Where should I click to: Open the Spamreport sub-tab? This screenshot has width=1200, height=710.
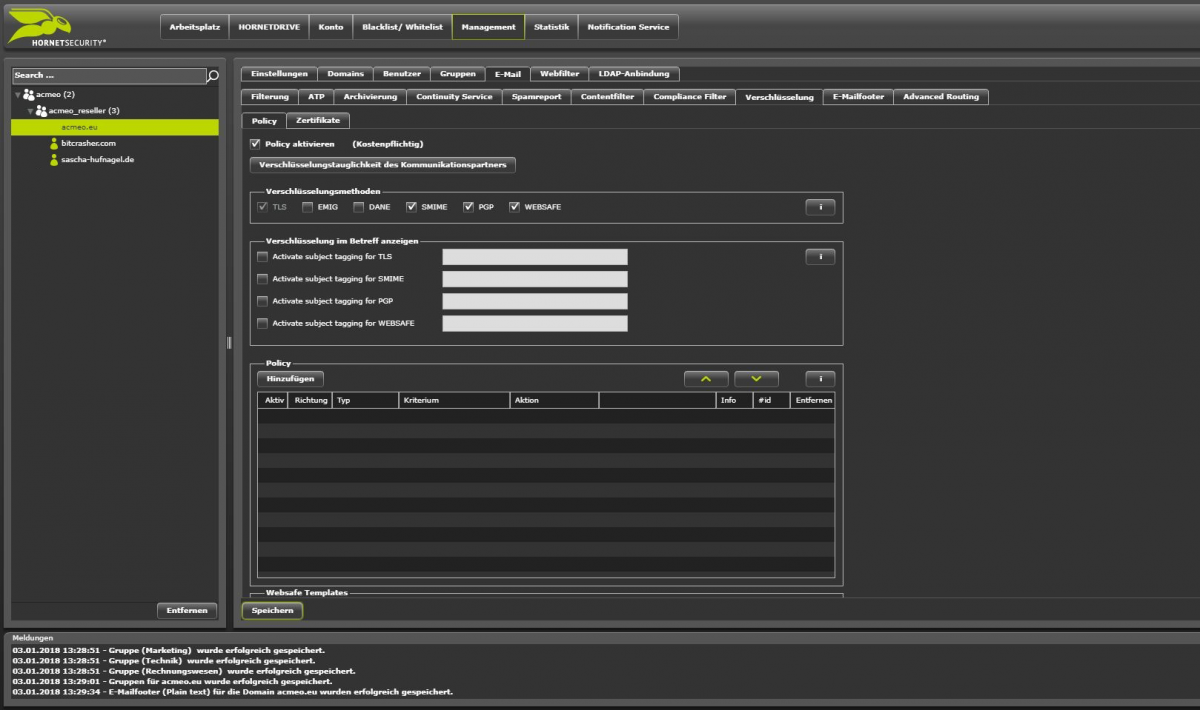click(536, 97)
